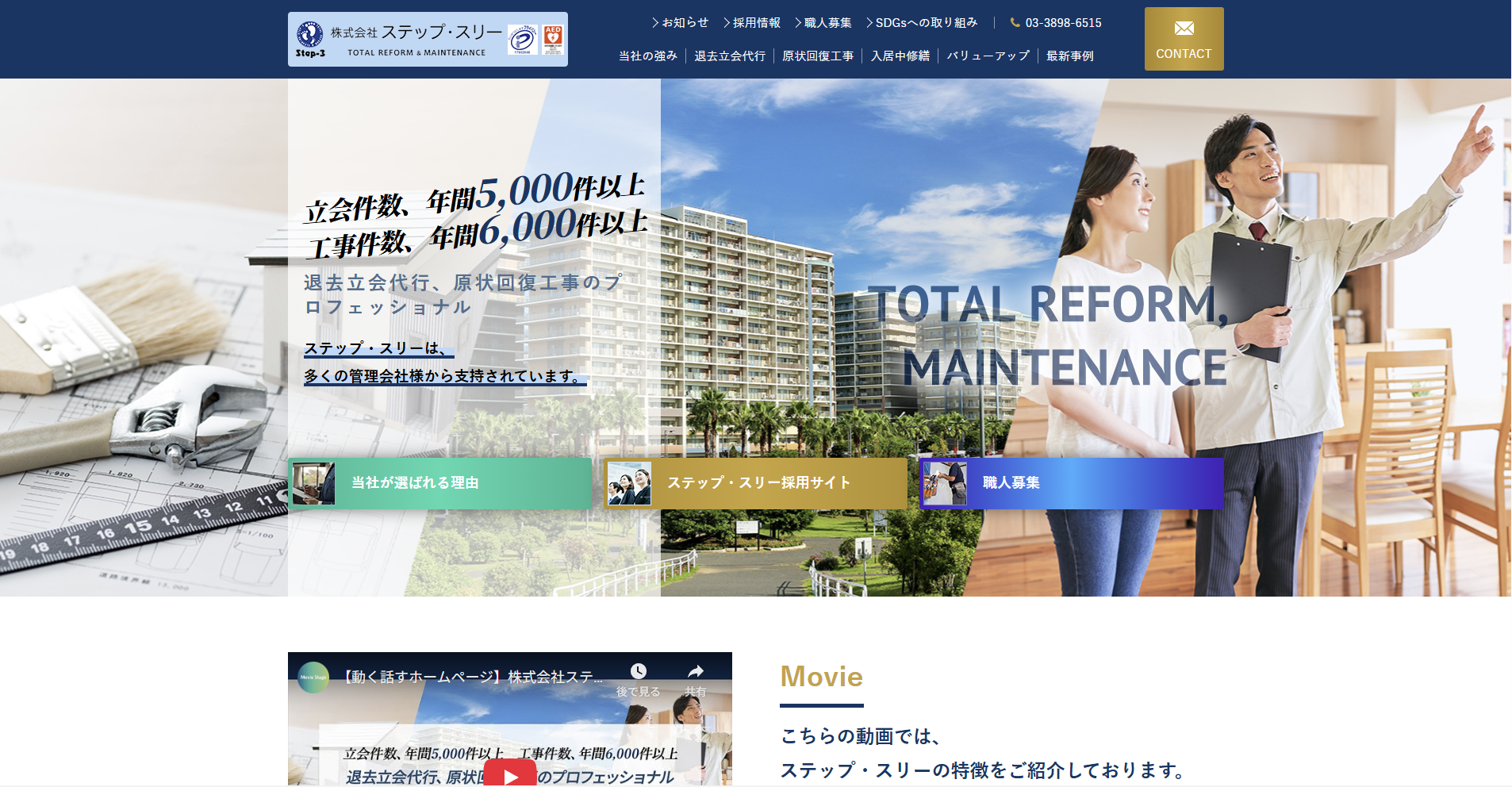Click the watch later clock icon on the video

pos(637,670)
